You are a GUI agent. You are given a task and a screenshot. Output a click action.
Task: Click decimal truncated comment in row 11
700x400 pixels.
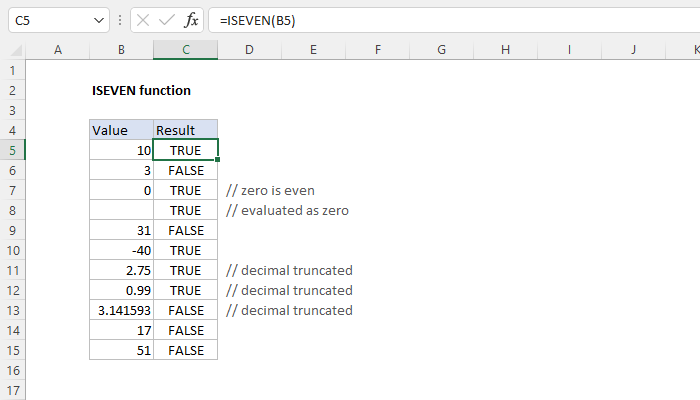289,271
